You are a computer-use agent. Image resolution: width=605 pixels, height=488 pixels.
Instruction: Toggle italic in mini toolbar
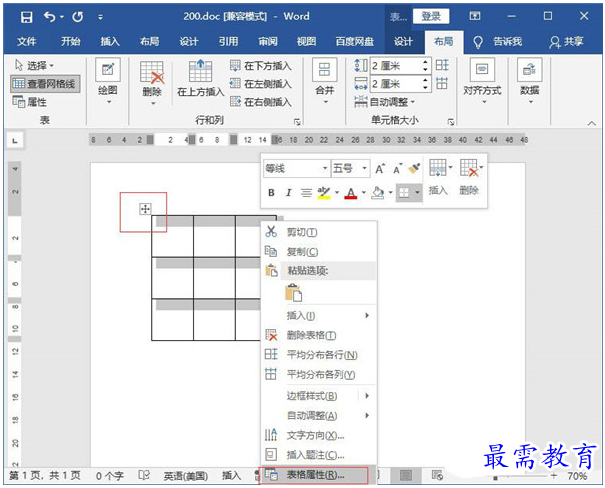(288, 192)
